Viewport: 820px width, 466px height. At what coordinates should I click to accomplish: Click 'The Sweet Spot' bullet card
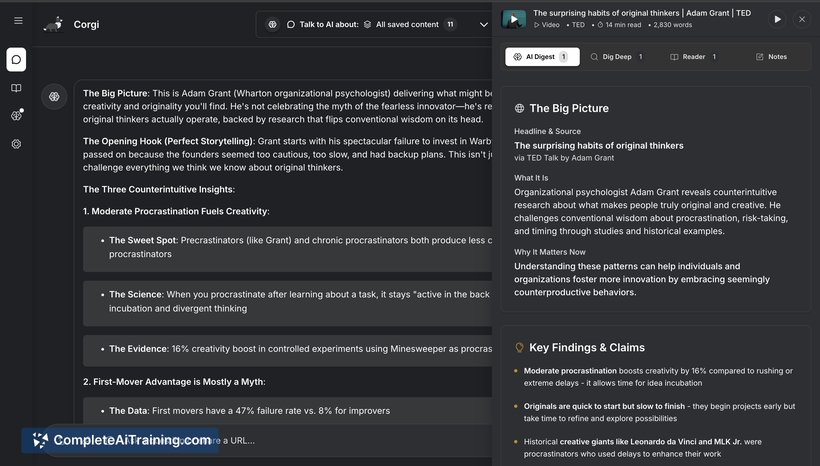[288, 249]
